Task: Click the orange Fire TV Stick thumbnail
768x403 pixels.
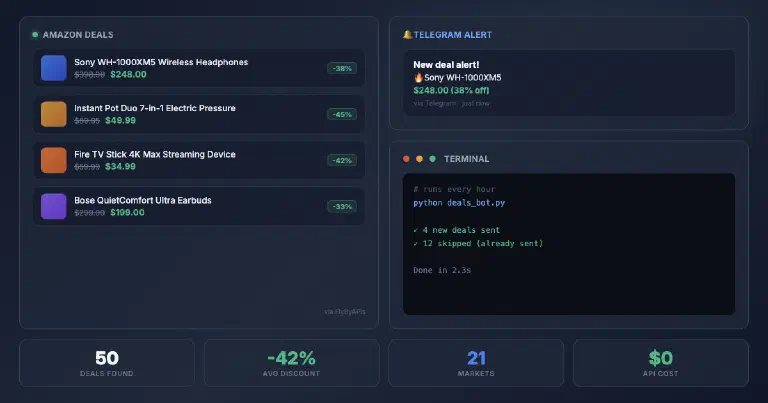Action: (53, 160)
